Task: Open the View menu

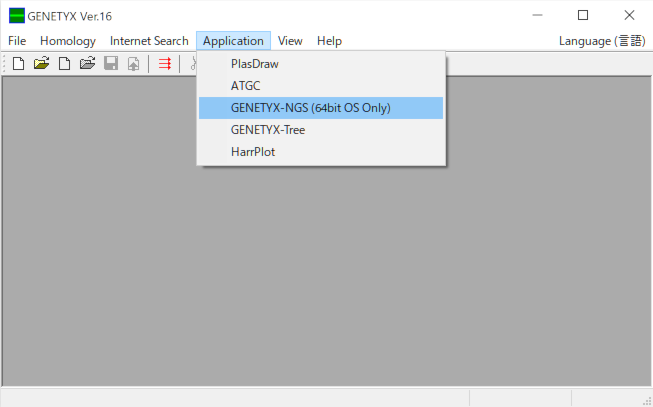Action: tap(290, 41)
